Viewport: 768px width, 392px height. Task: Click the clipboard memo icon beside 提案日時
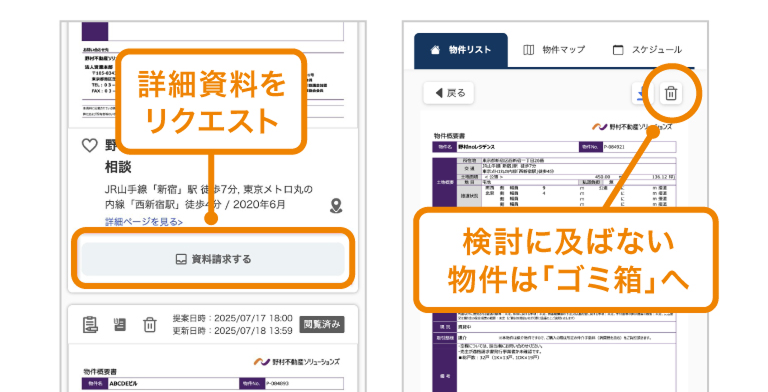pyautogui.click(x=90, y=324)
